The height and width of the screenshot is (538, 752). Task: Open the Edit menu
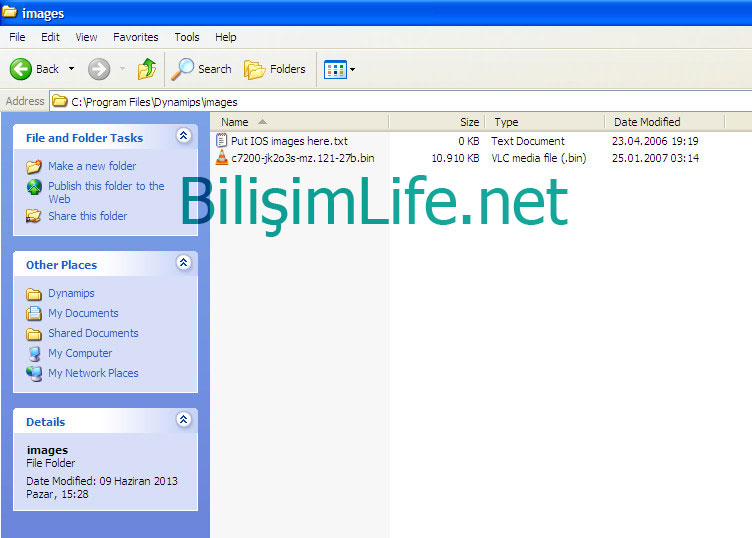point(50,37)
